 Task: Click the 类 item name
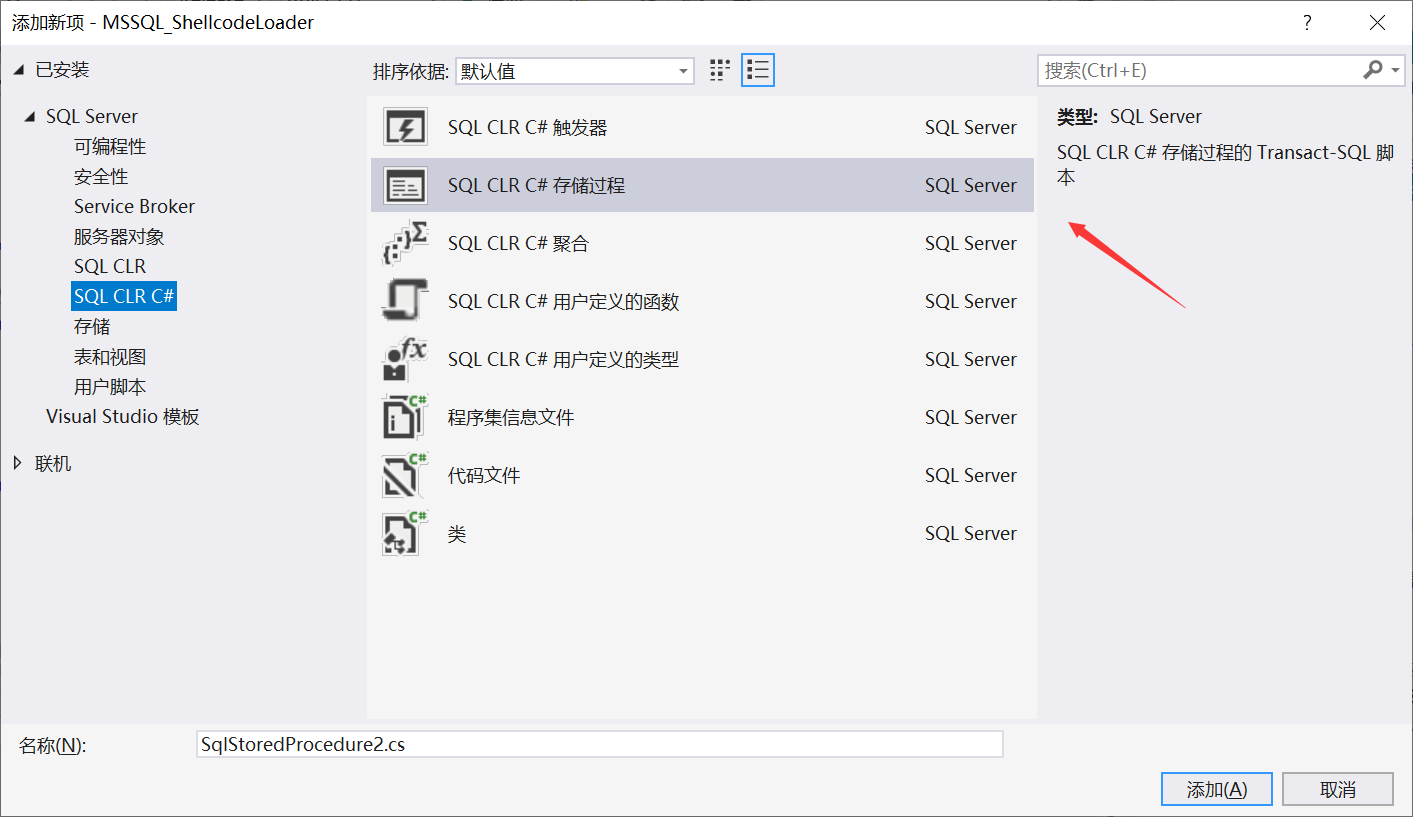[457, 533]
